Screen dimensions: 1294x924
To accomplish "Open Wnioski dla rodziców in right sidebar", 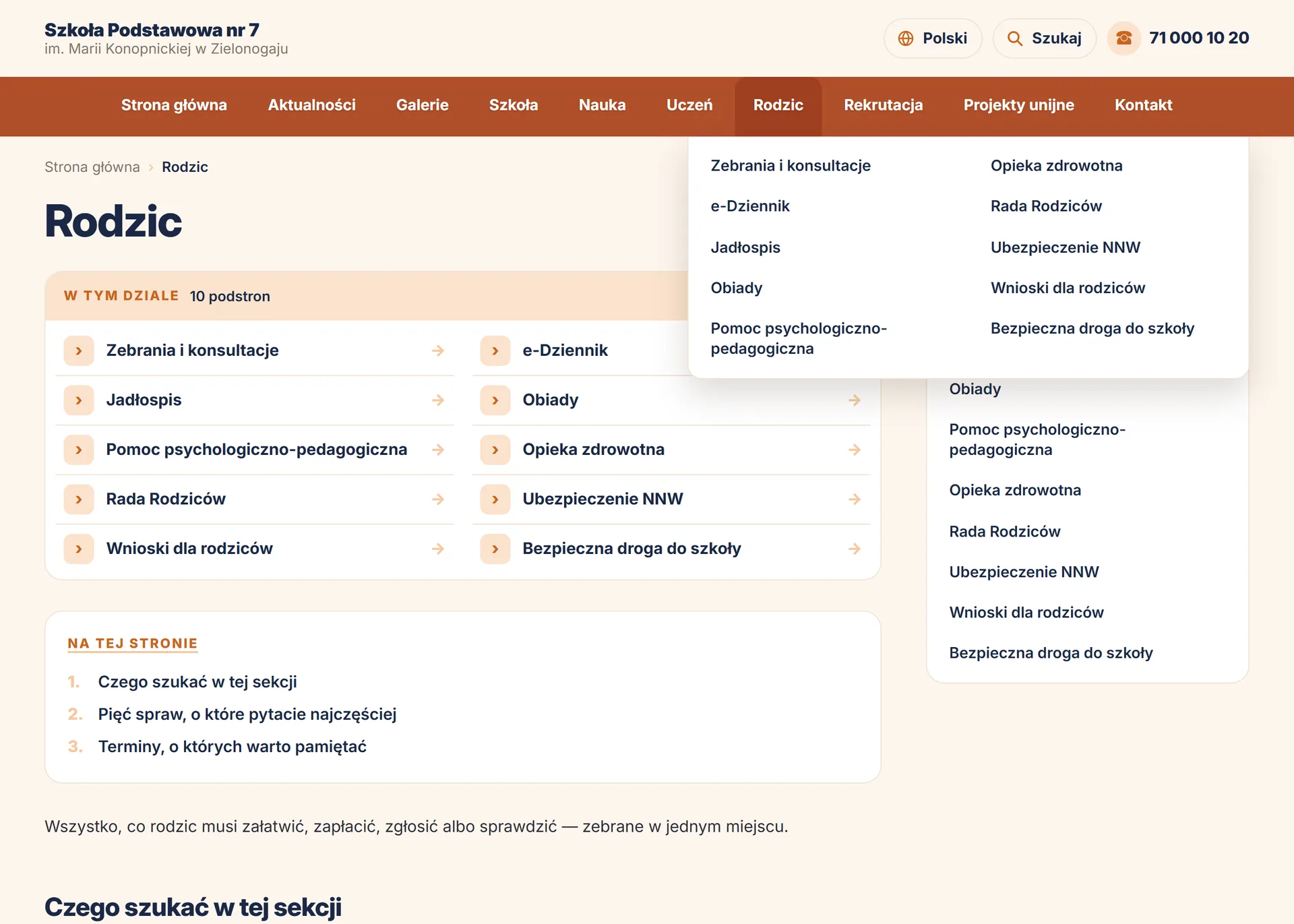I will [1026, 613].
